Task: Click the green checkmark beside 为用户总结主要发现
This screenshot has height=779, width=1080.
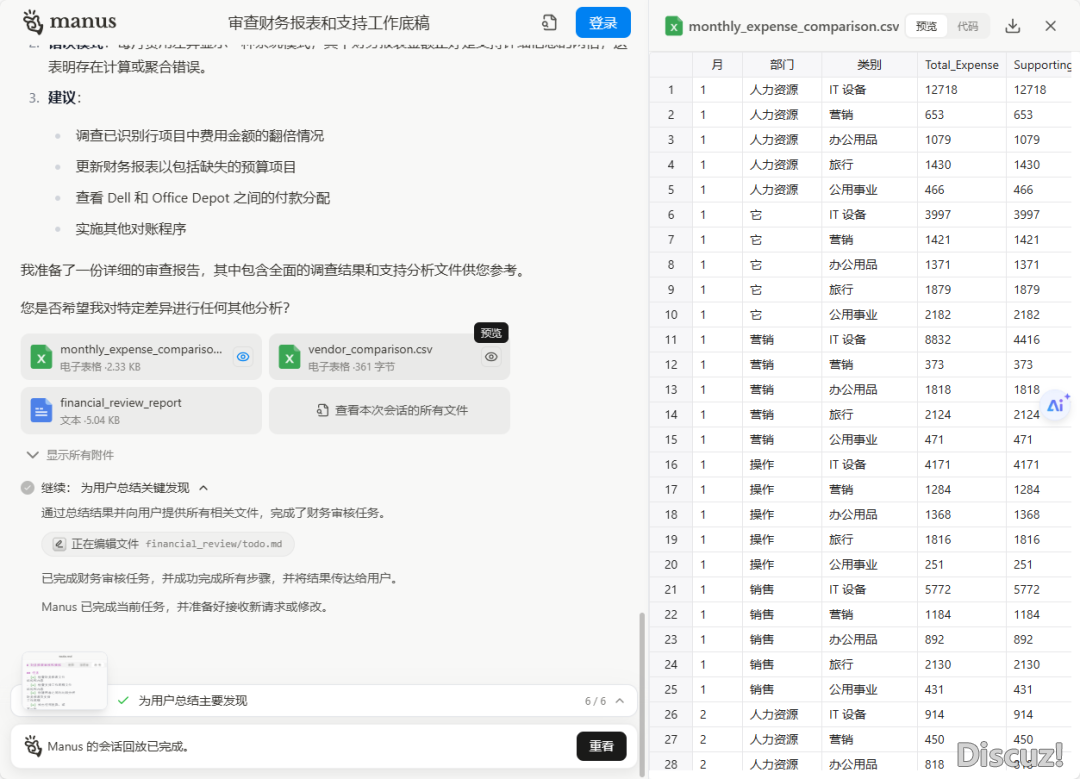Action: coord(123,700)
